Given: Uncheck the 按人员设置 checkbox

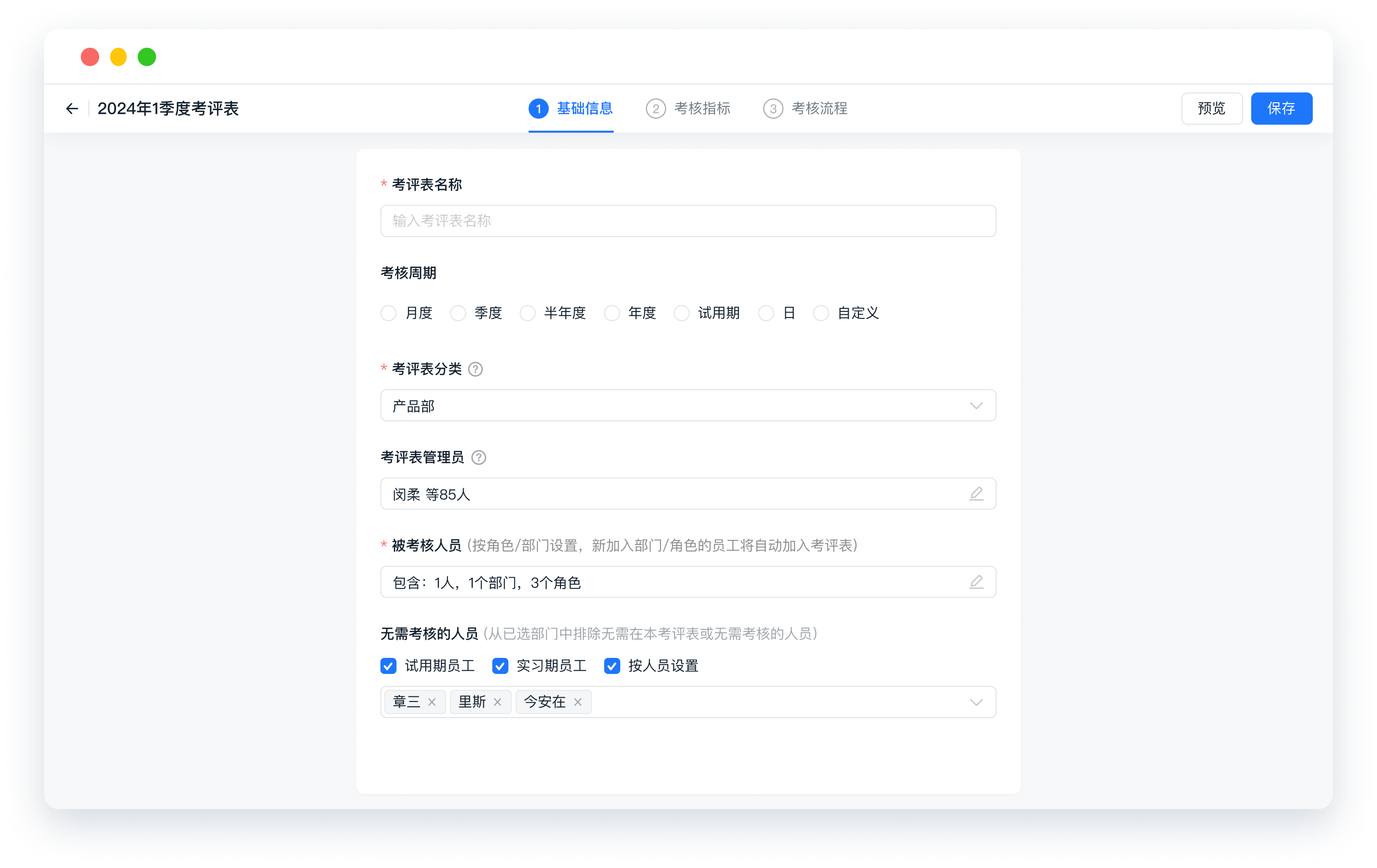Looking at the screenshot, I should click(612, 666).
